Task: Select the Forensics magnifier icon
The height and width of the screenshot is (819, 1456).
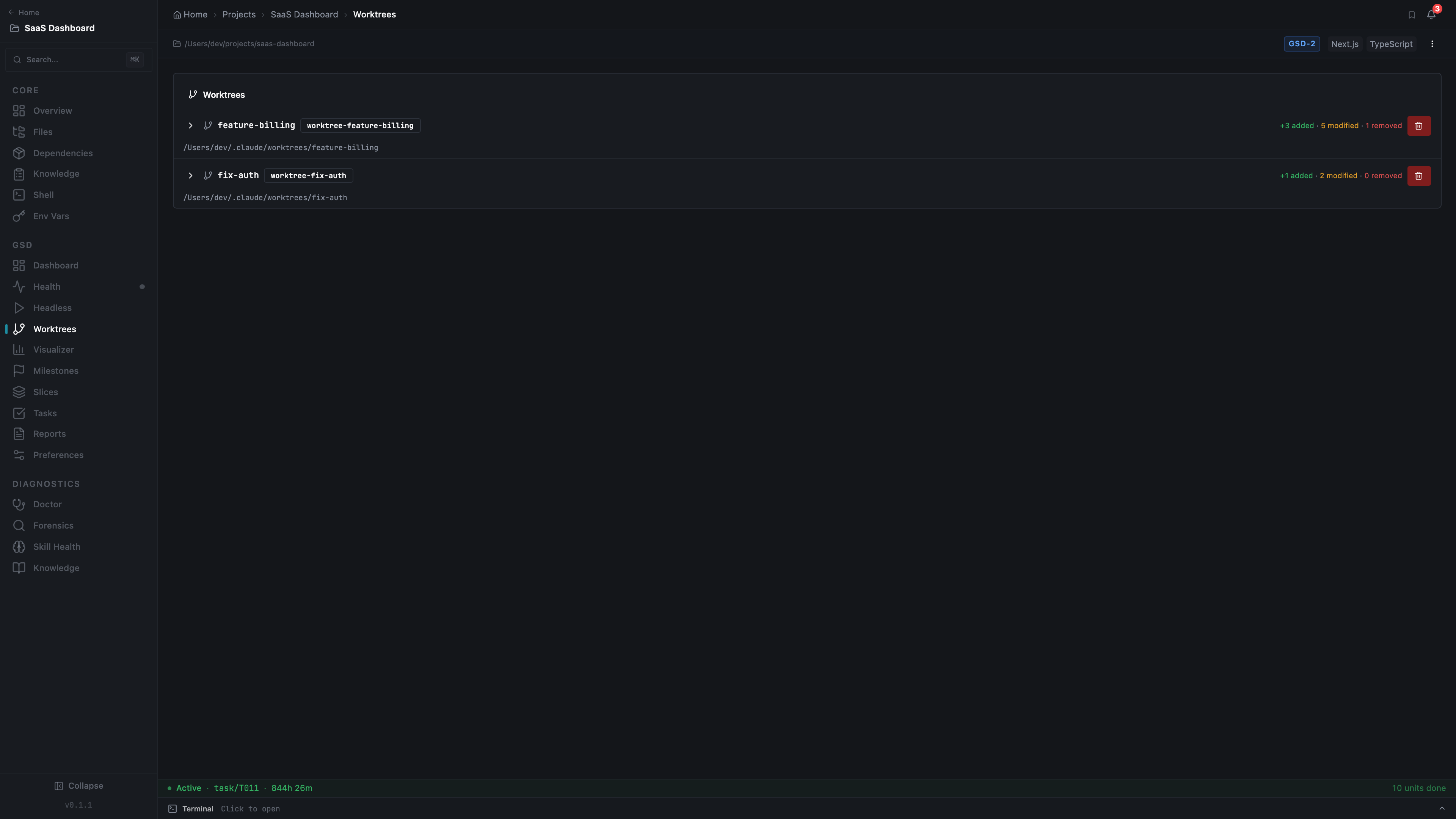Action: 19,525
